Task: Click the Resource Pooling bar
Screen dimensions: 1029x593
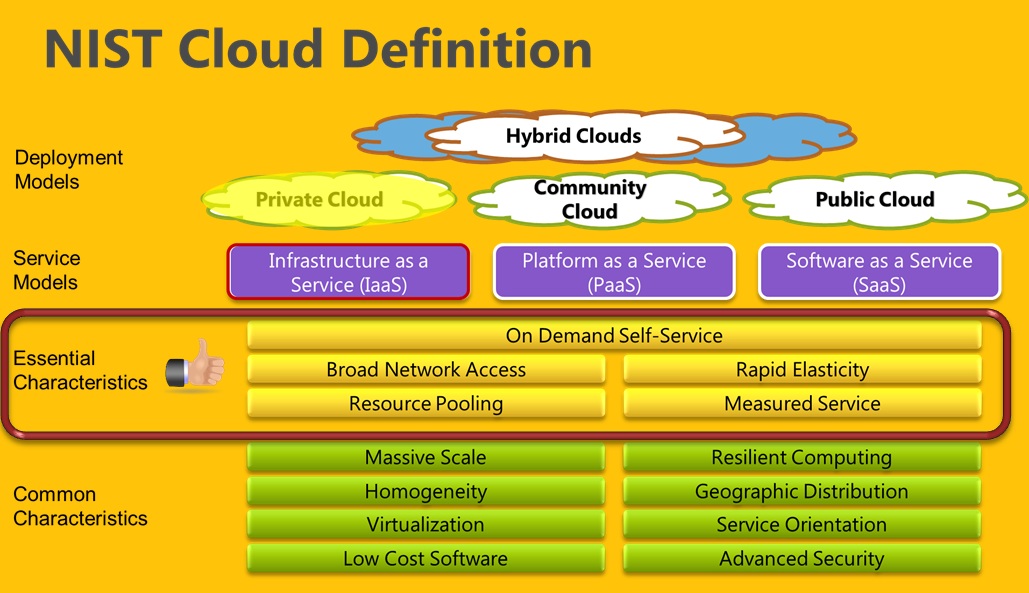Action: point(425,404)
